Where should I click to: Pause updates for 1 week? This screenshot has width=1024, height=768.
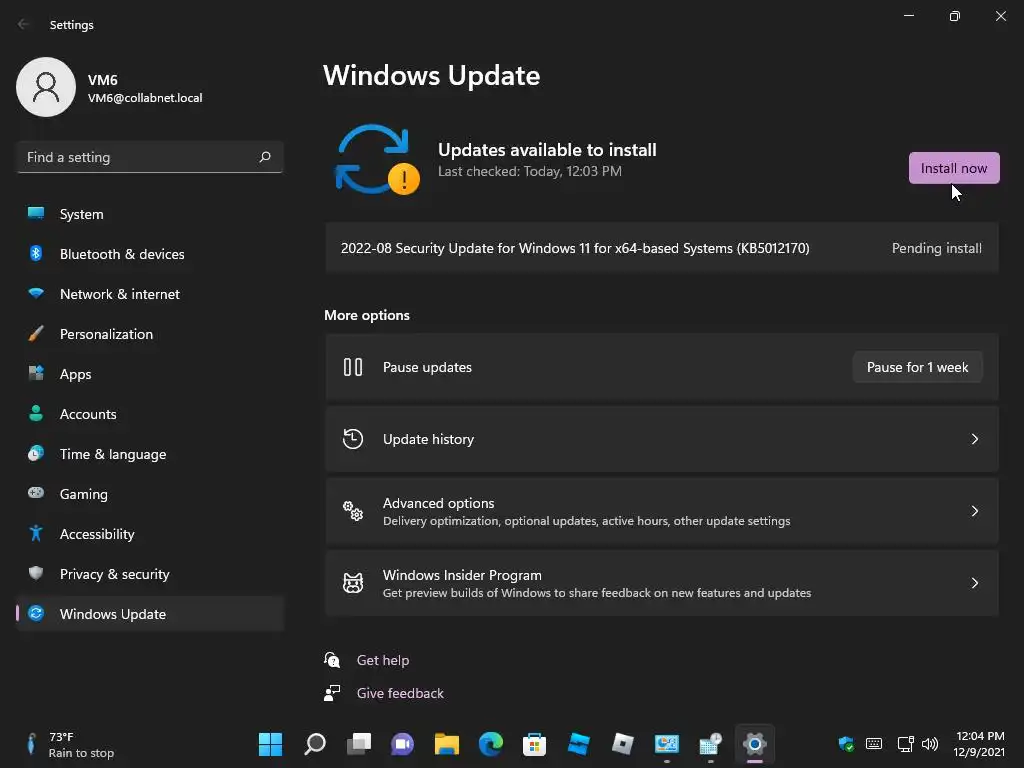pyautogui.click(x=917, y=367)
